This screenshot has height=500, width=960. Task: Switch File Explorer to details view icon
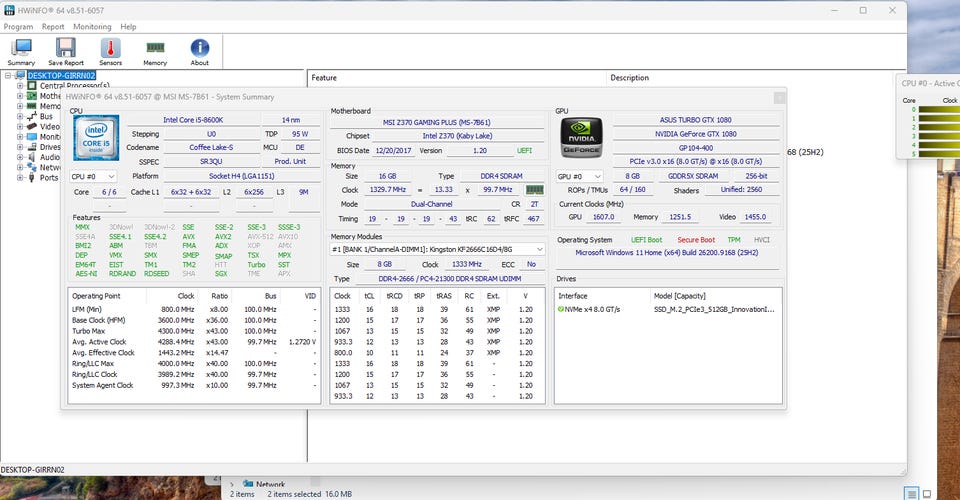coord(912,494)
